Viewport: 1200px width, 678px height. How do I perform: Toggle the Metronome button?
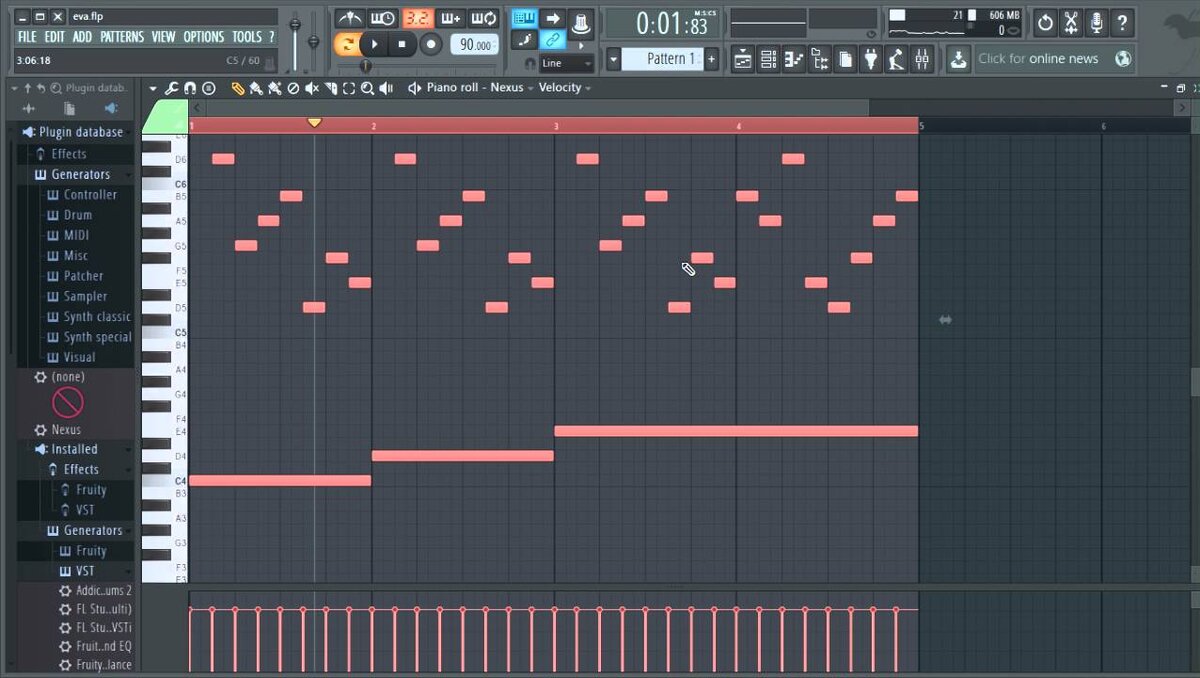click(350, 18)
